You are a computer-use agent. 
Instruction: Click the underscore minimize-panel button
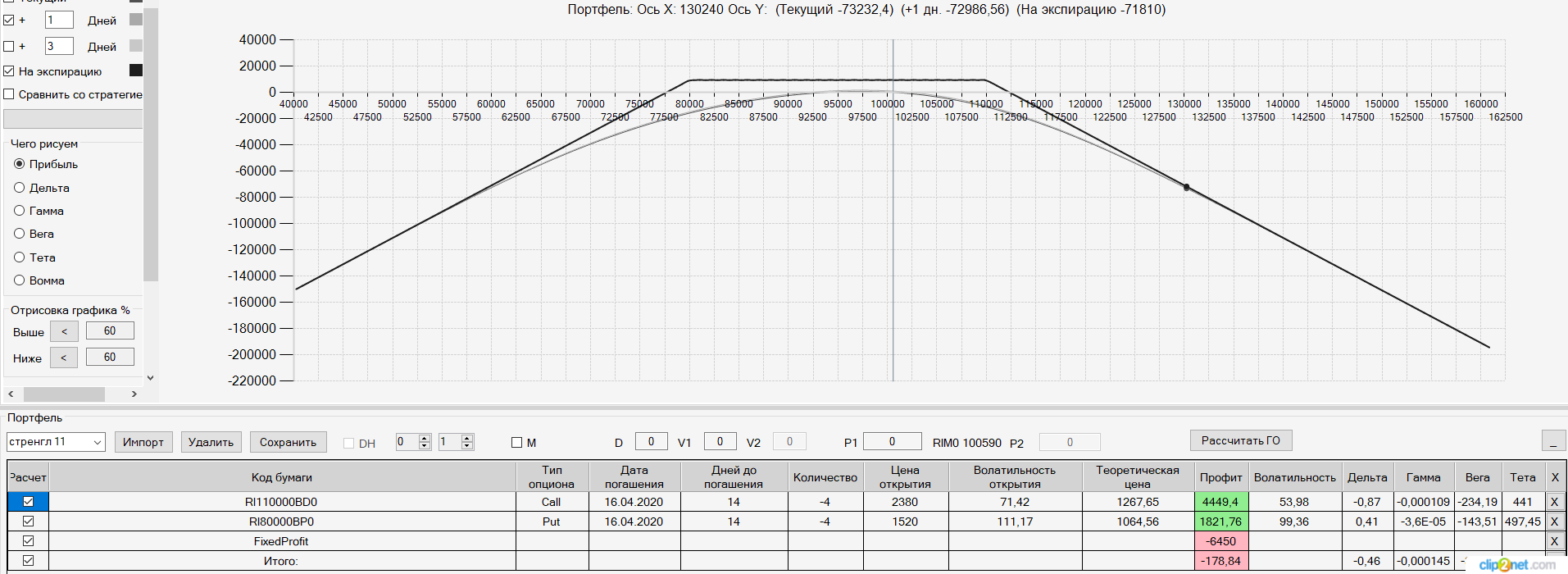tap(1553, 440)
